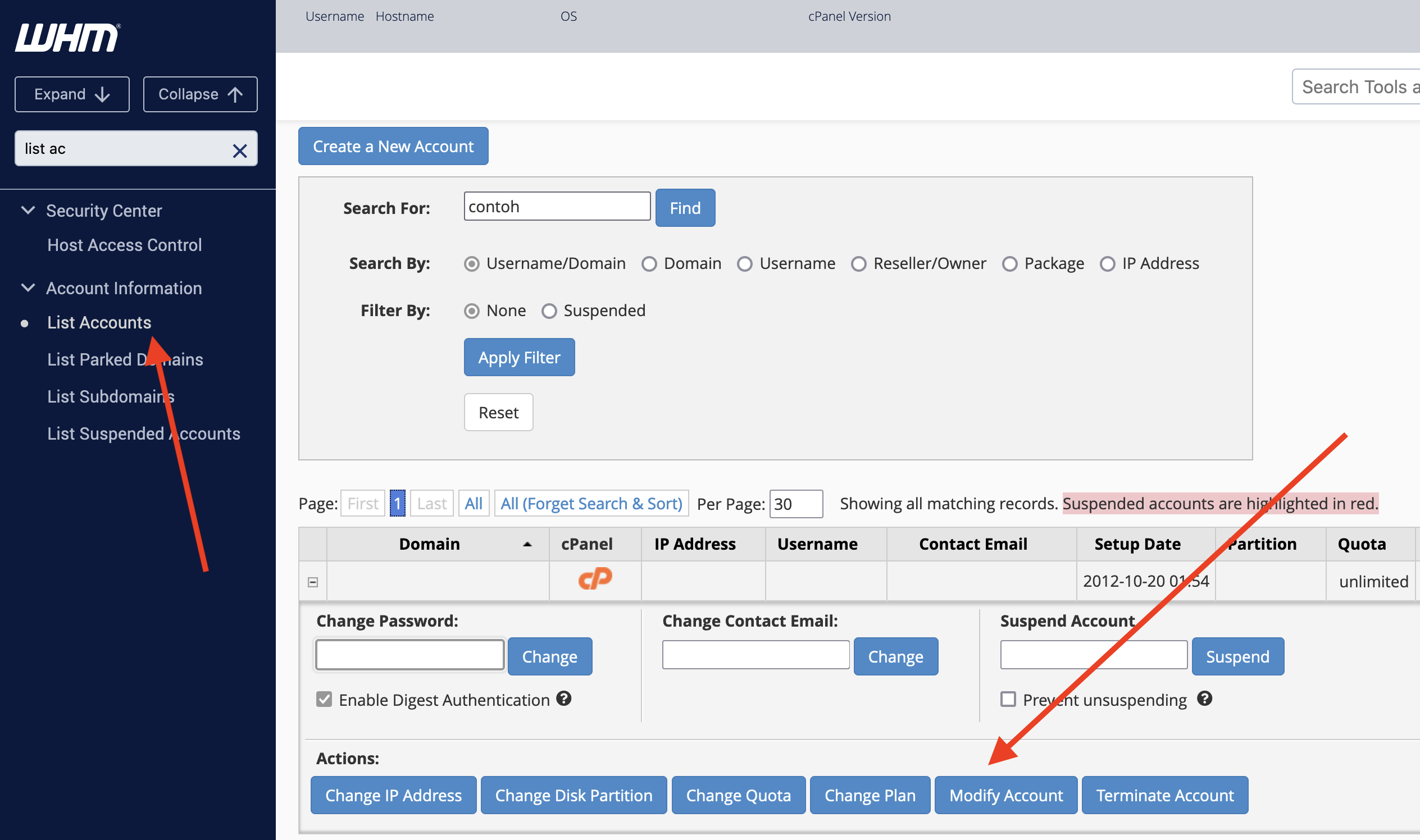Collapse the account row minus icon

pos(312,582)
